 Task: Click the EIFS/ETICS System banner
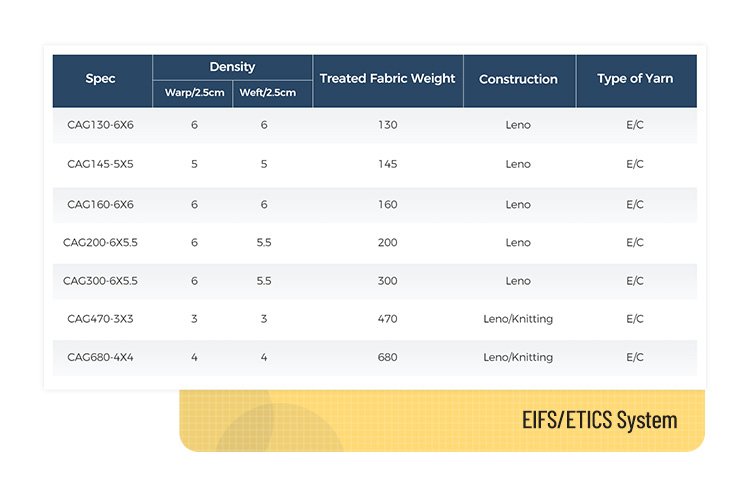[599, 420]
